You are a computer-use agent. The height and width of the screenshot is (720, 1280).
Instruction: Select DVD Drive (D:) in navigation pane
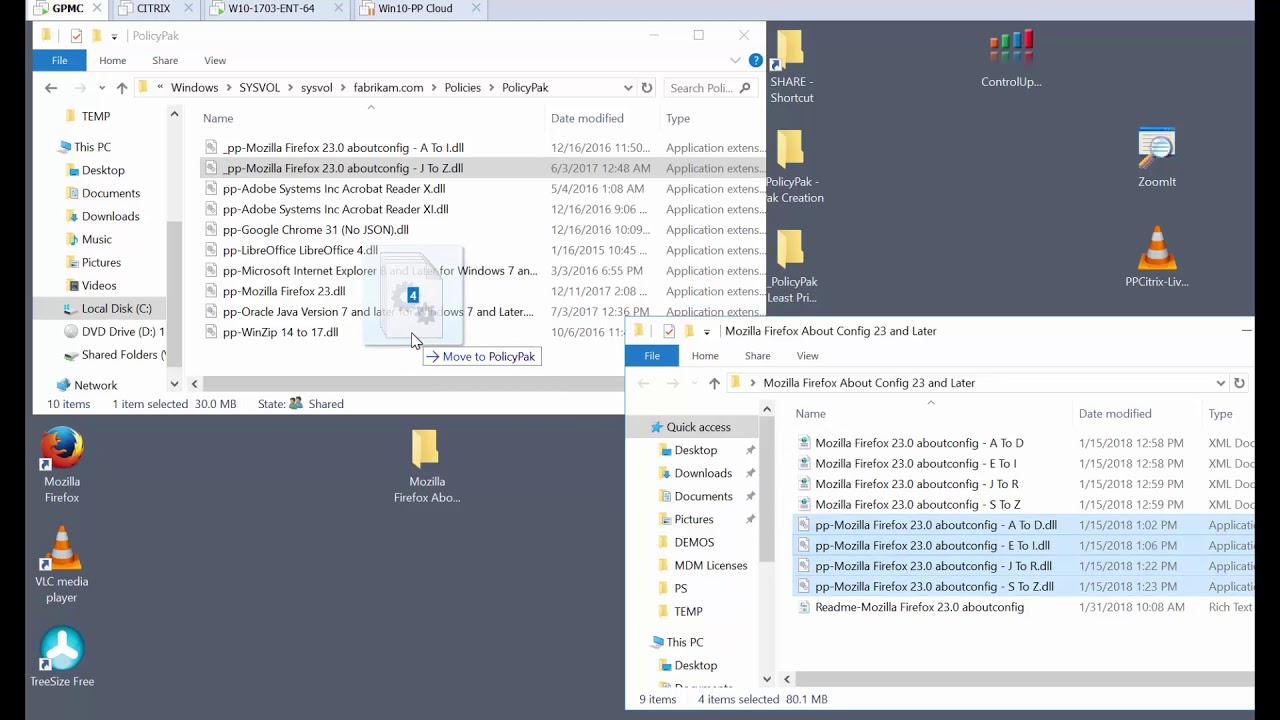114,332
